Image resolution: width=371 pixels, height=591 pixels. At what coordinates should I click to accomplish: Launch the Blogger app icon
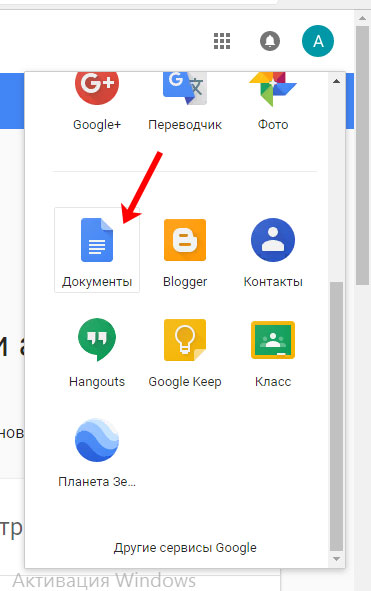tap(185, 240)
